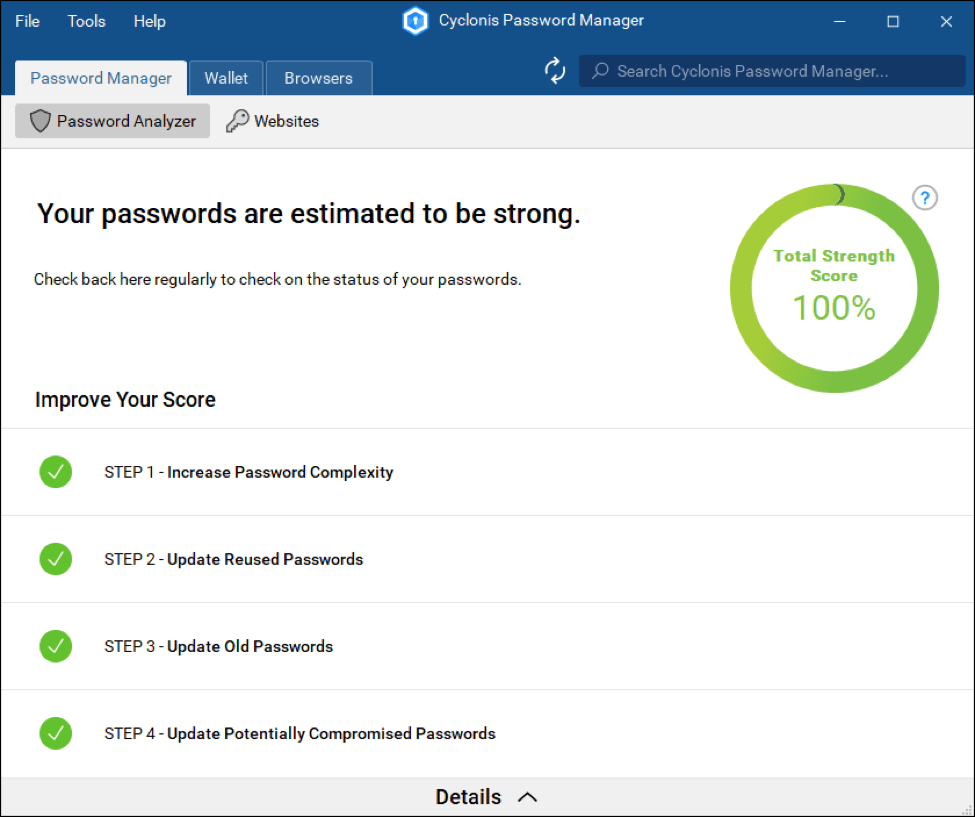Click the Total Strength Score ring

[834, 287]
